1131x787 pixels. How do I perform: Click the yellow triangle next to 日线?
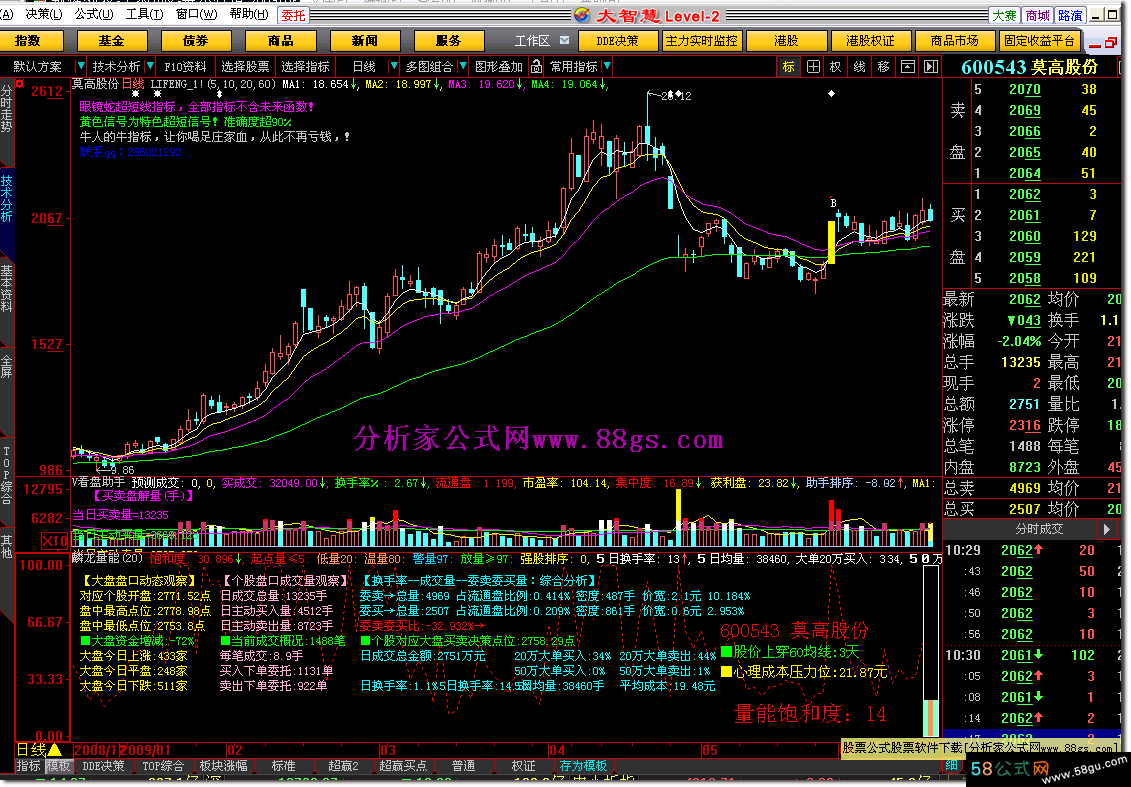(56, 750)
